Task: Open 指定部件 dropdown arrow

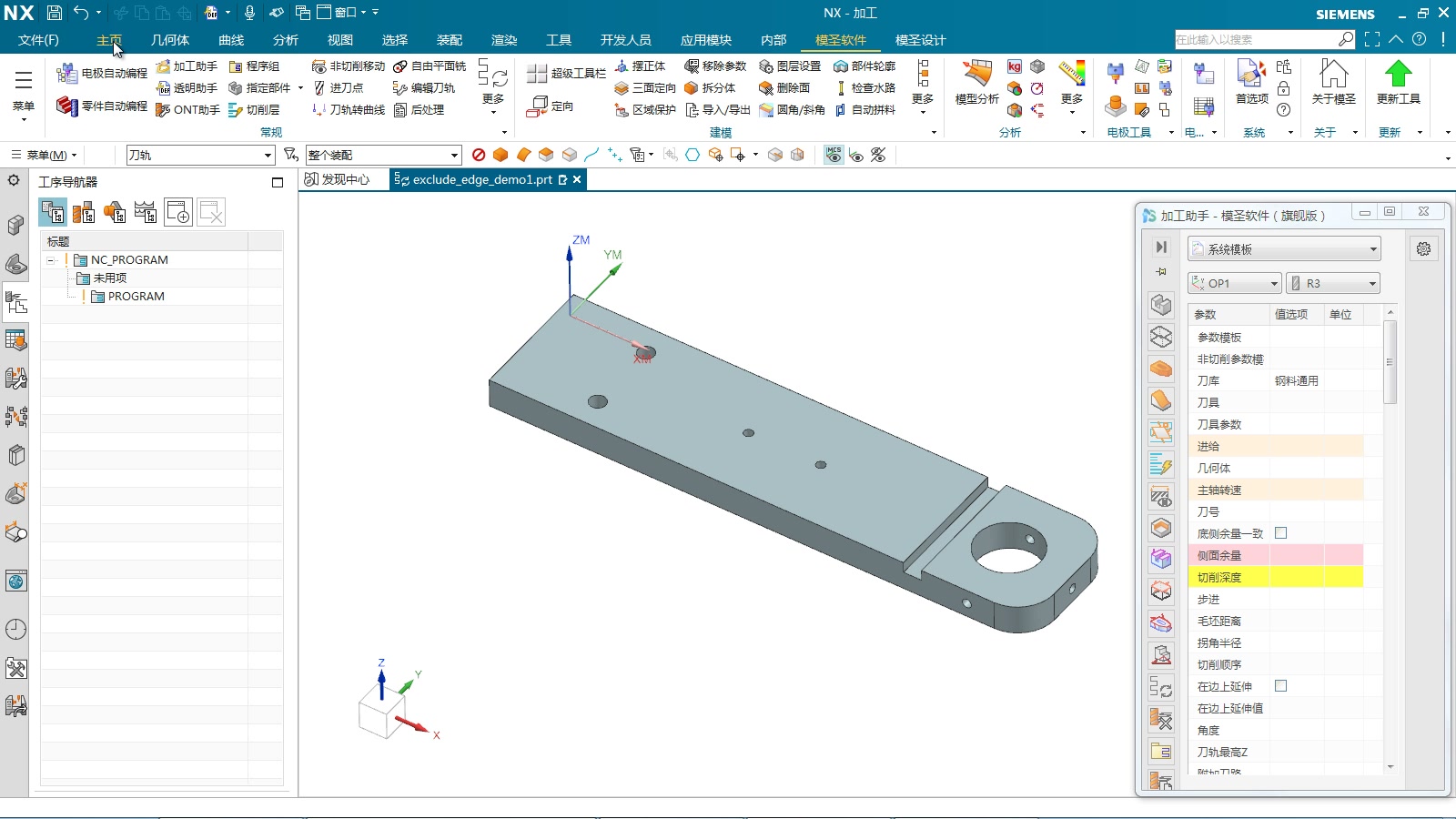Action: pyautogui.click(x=300, y=88)
